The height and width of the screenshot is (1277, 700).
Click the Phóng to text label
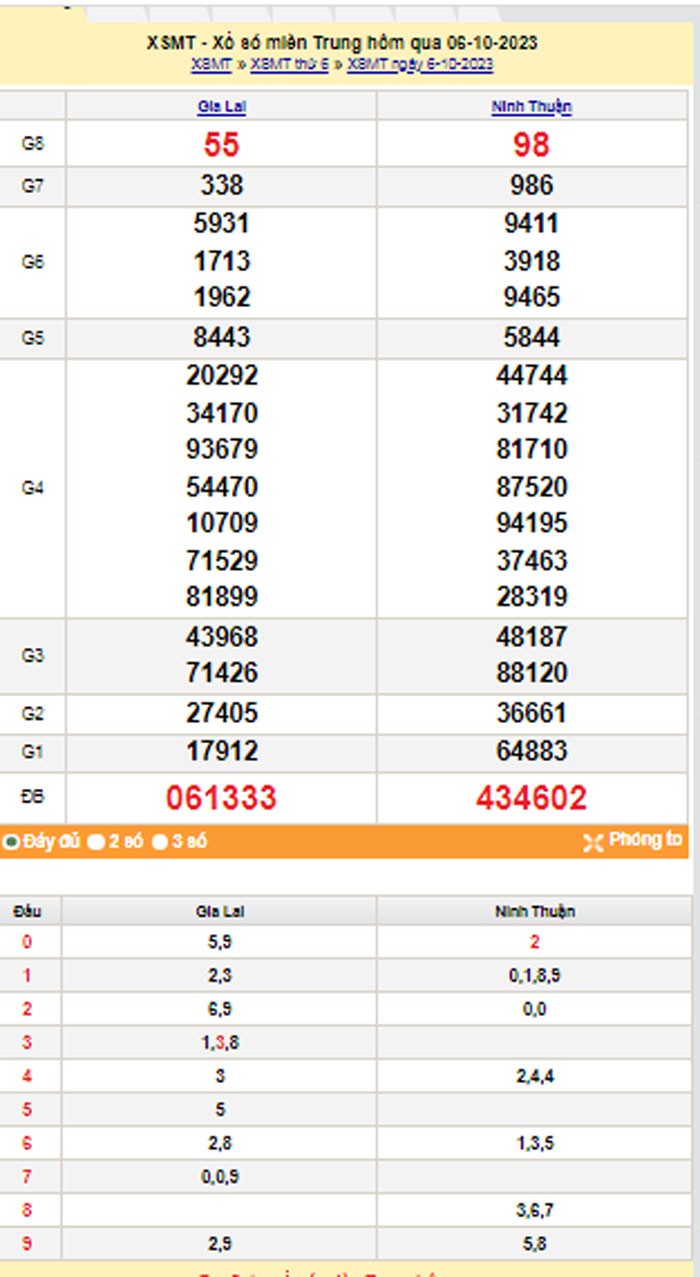pyautogui.click(x=645, y=840)
